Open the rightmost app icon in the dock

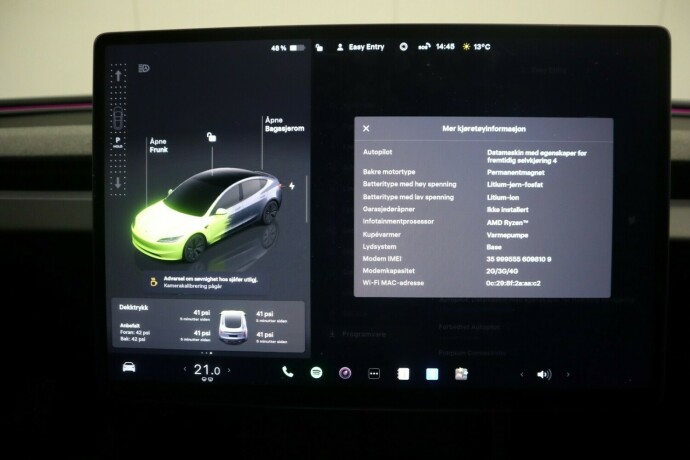461,374
